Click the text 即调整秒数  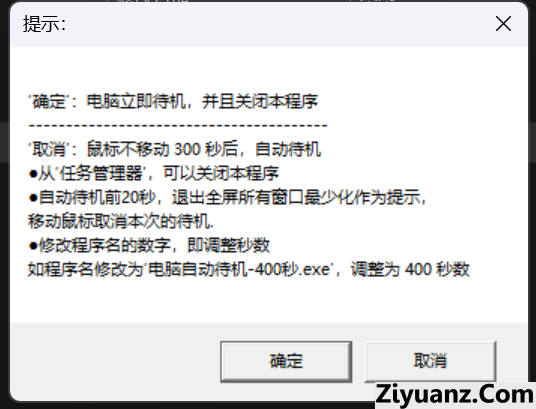point(229,245)
